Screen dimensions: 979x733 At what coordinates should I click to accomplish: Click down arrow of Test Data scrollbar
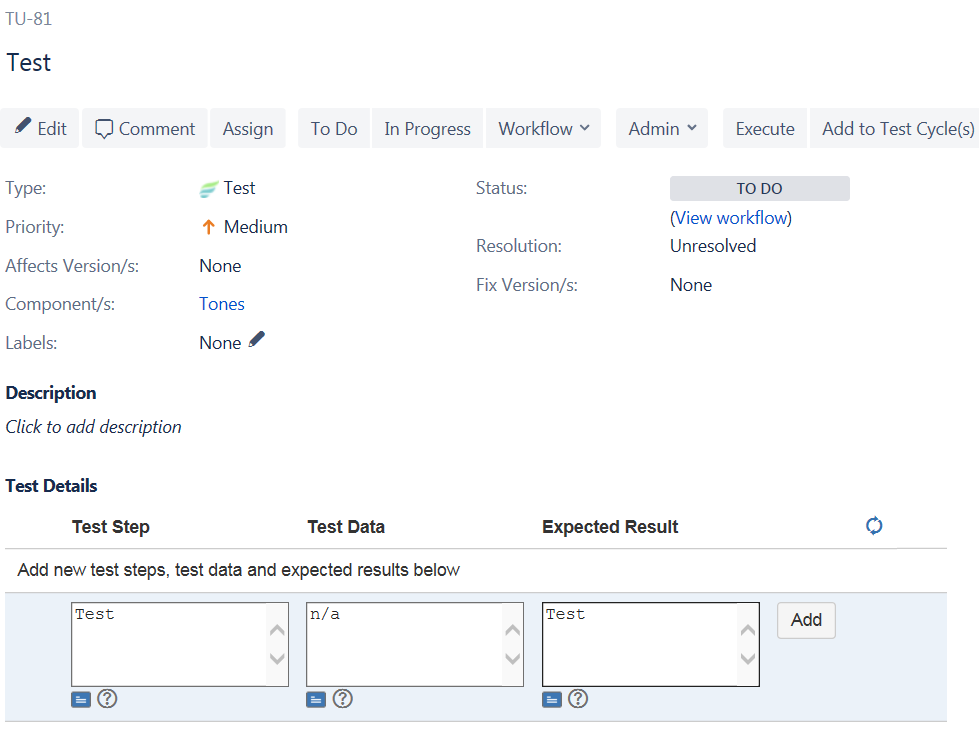[x=513, y=658]
